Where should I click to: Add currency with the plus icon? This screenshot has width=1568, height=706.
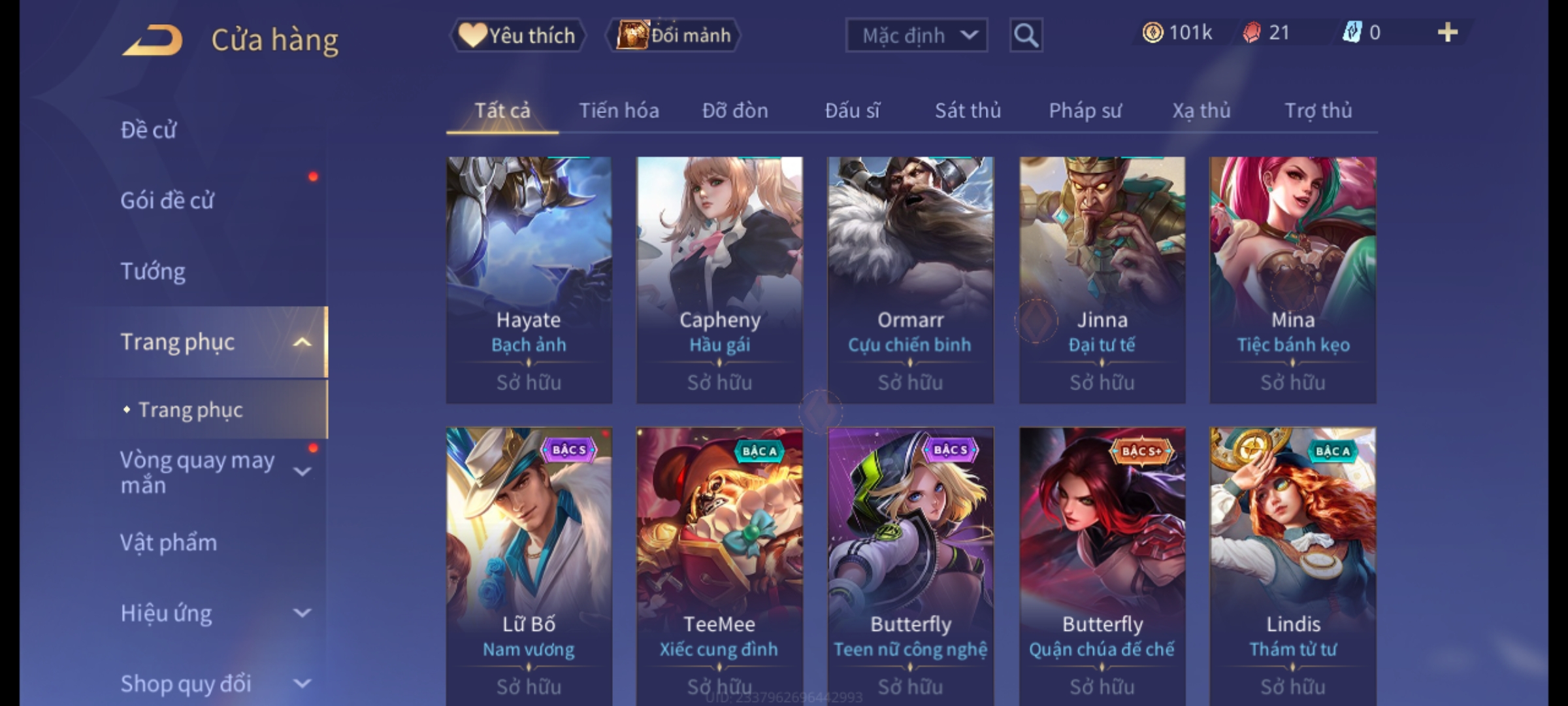(x=1448, y=33)
